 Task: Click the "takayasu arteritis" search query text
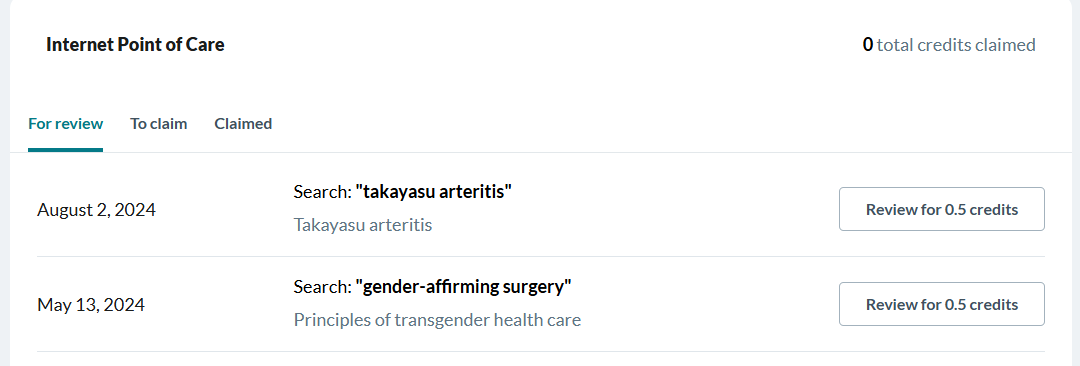coord(434,192)
